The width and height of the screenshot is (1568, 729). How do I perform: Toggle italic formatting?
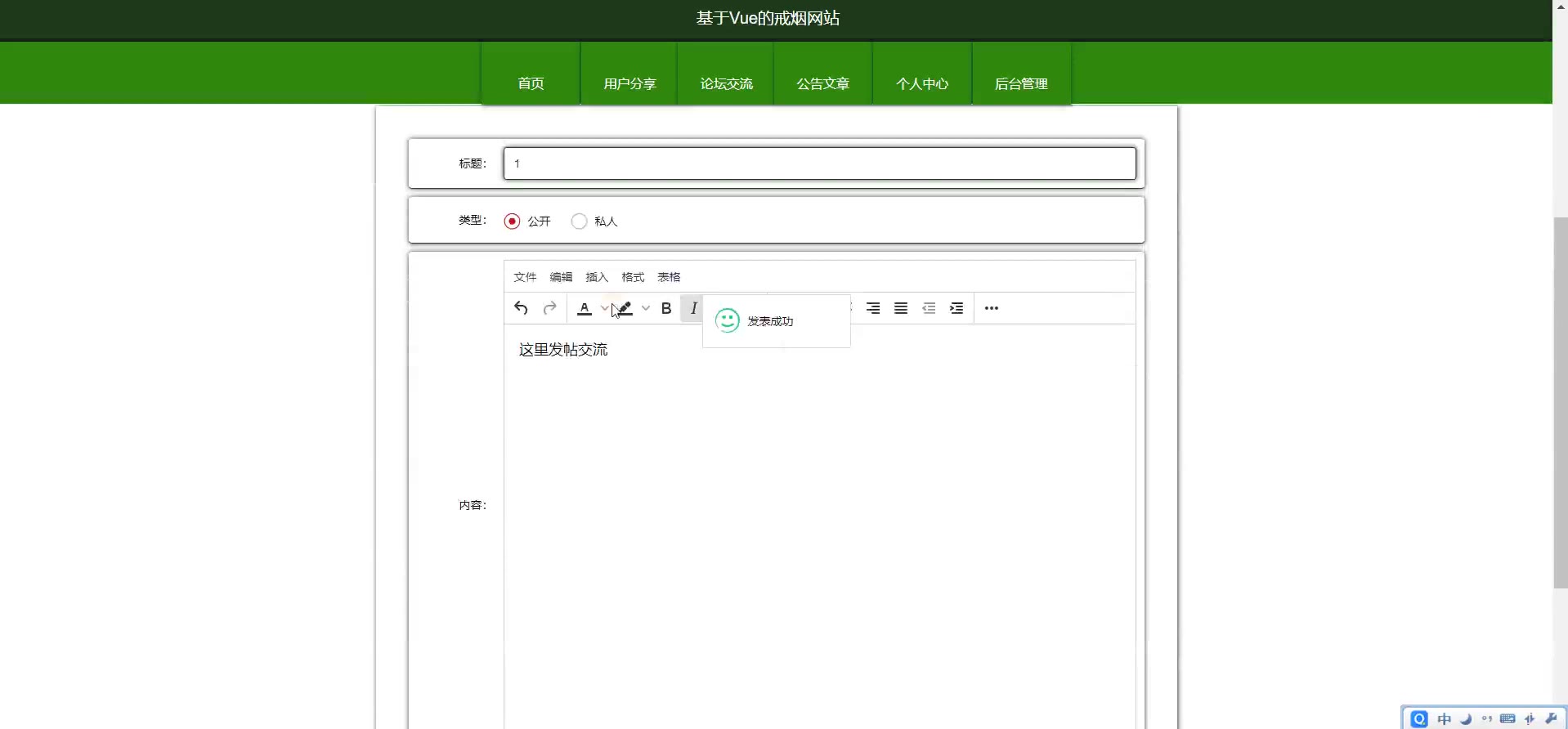tap(693, 308)
